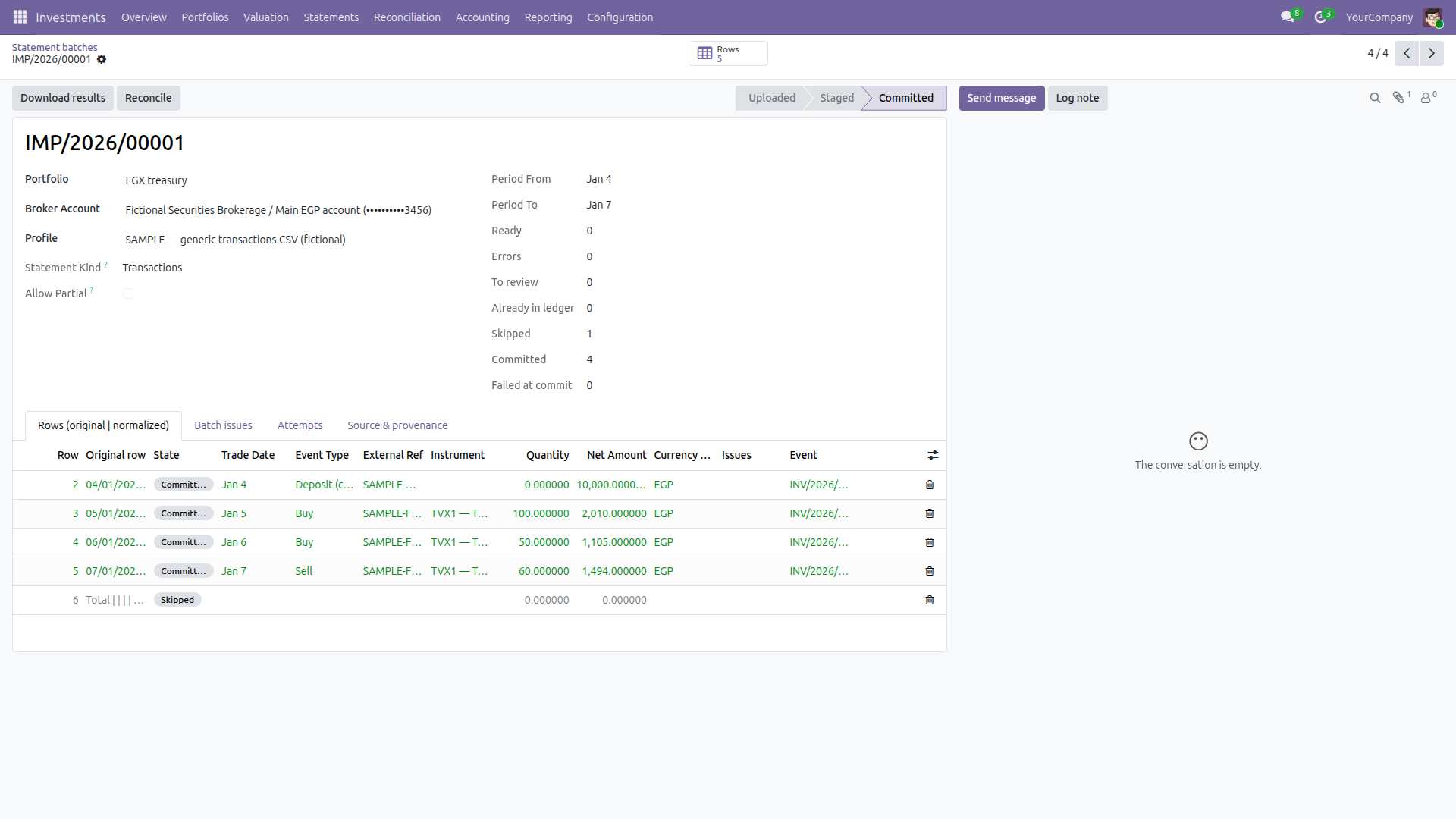Open Rows stat button
1456x819 pixels.
[x=728, y=53]
